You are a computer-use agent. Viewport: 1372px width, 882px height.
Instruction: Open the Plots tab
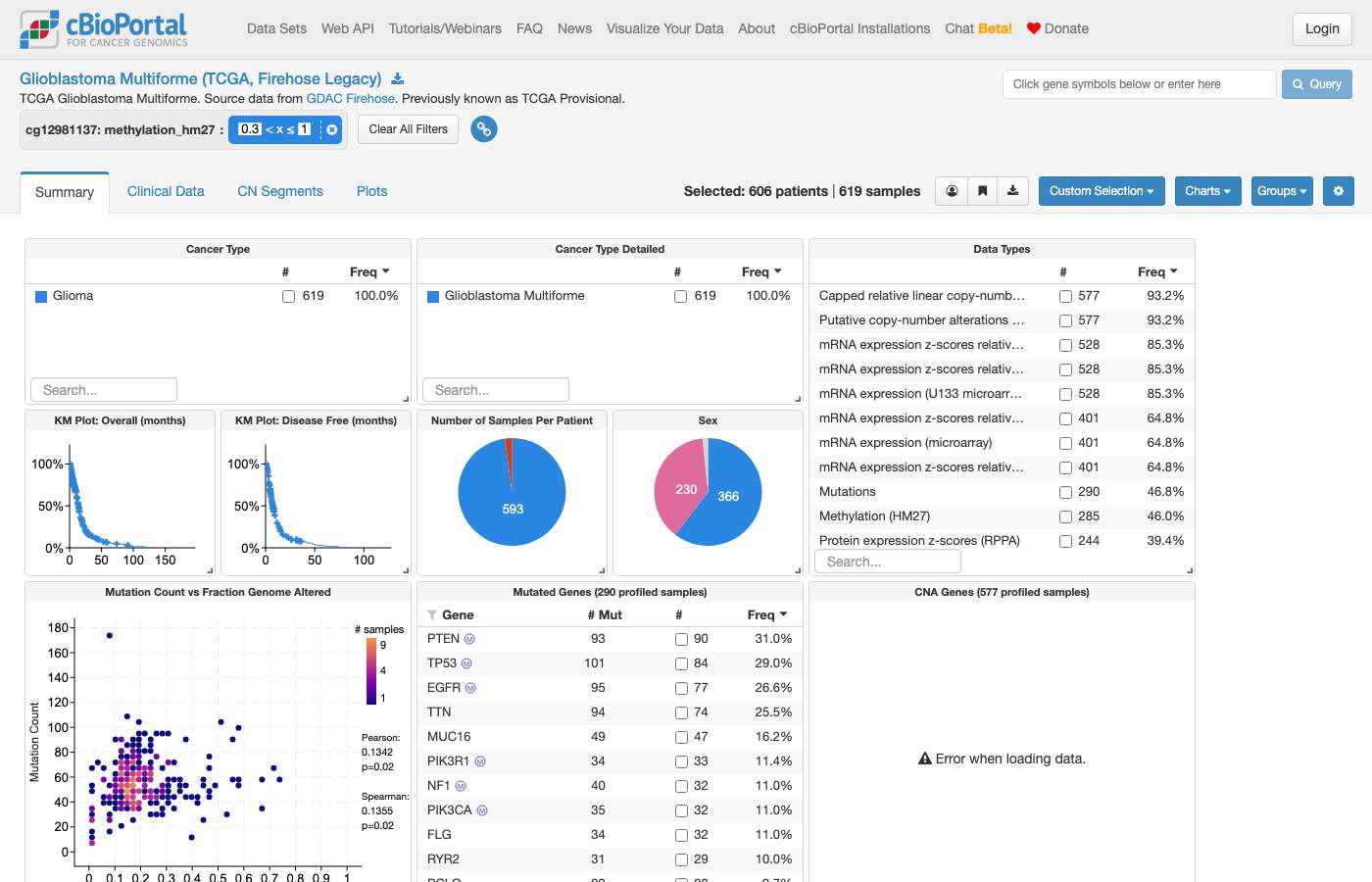click(x=372, y=191)
